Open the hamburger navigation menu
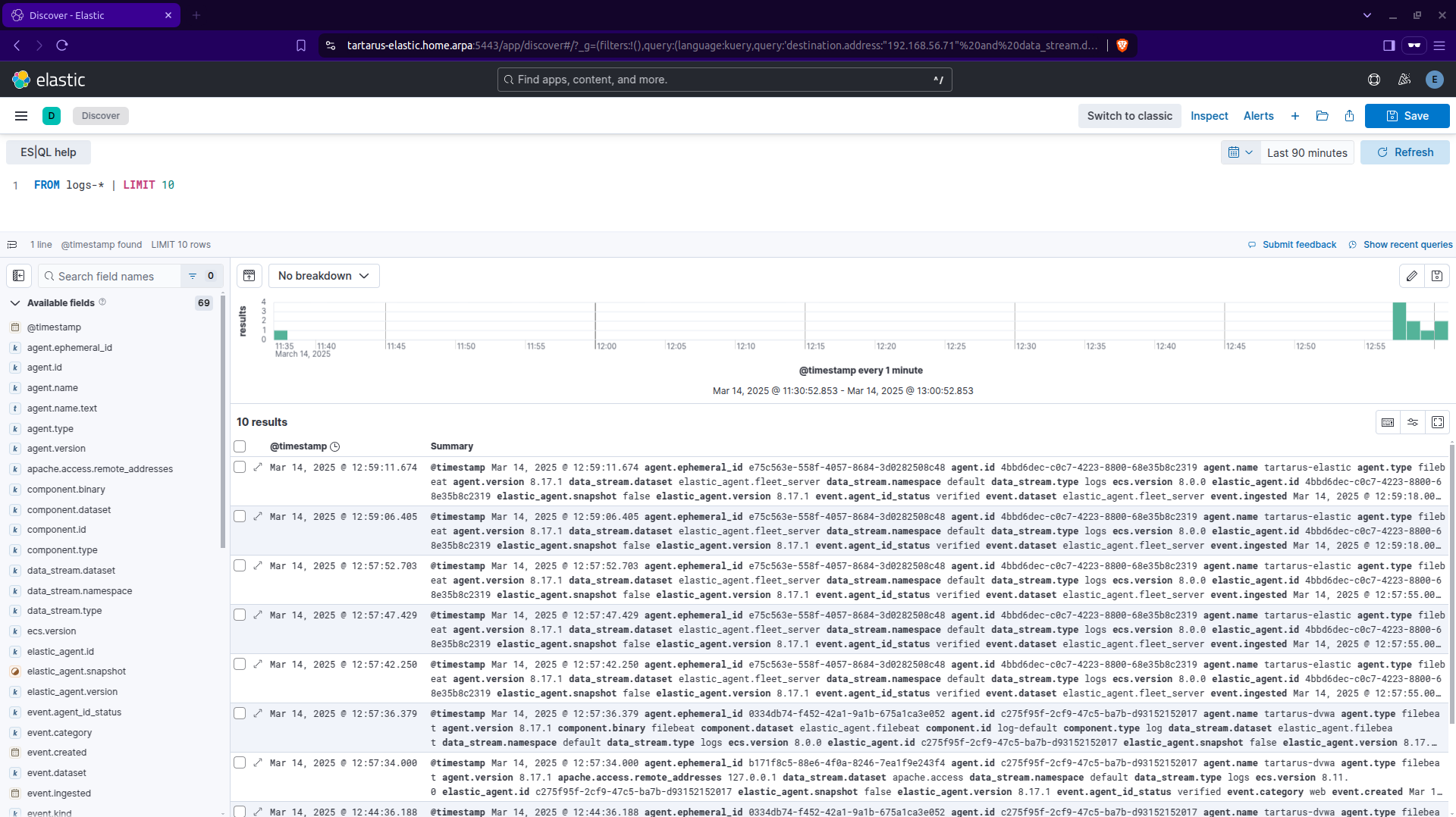This screenshot has width=1456, height=817. point(21,116)
